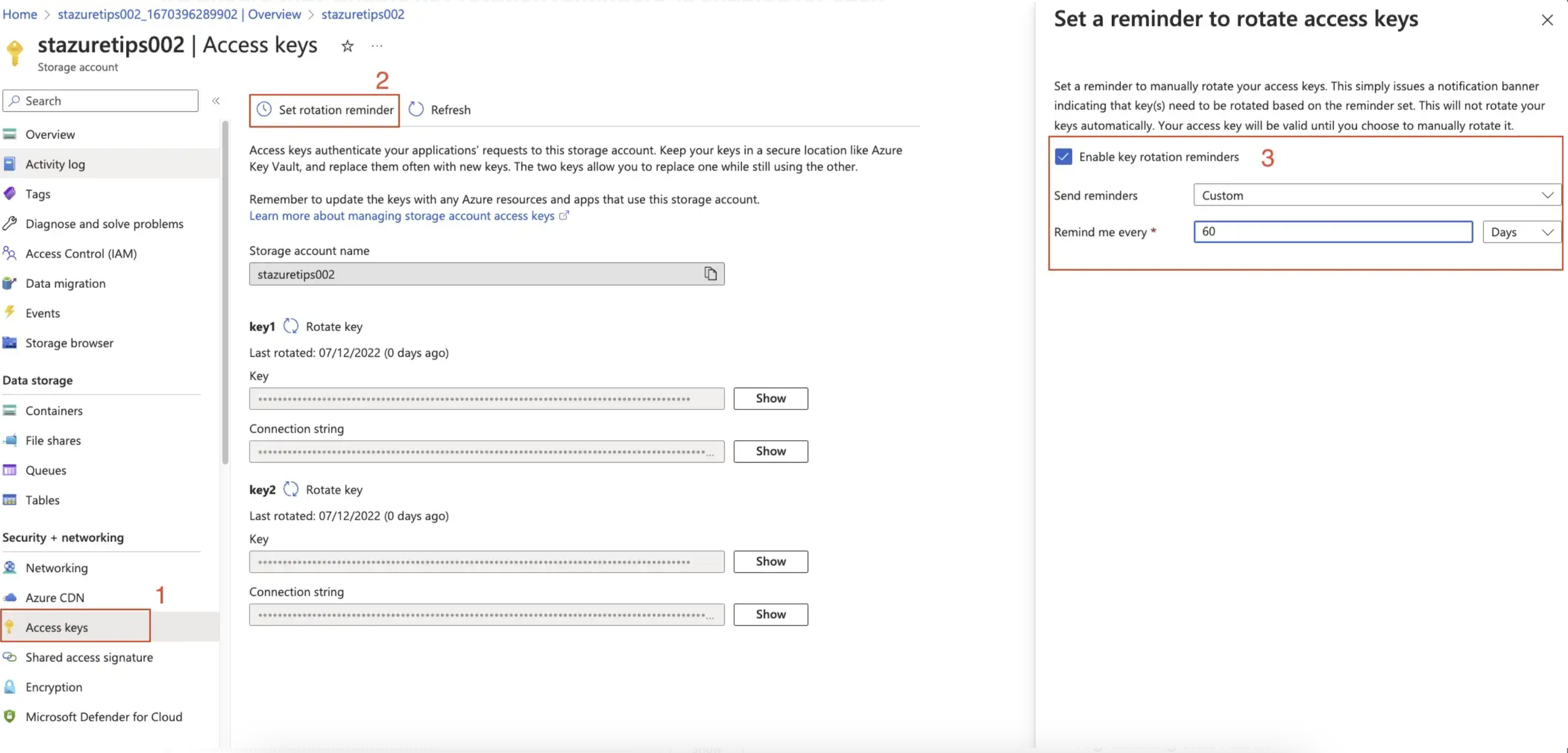Click the Microsoft Defender for Cloud shield icon
Viewport: 1568px width, 753px height.
[x=10, y=716]
